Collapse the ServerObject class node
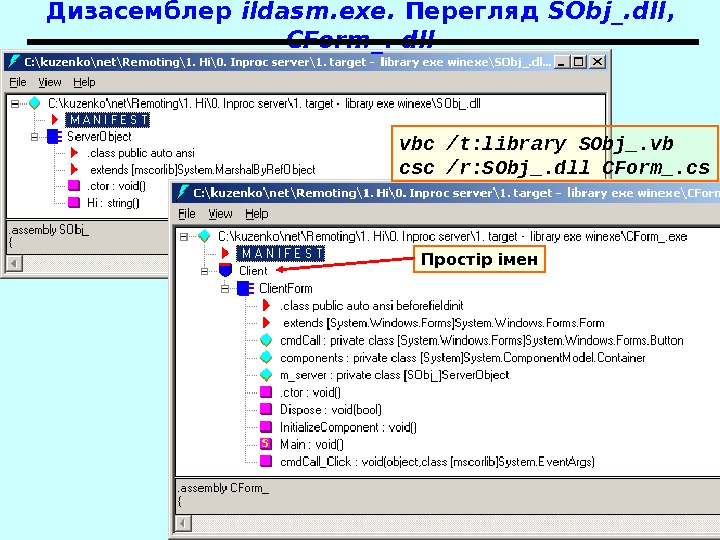 tap(34, 137)
